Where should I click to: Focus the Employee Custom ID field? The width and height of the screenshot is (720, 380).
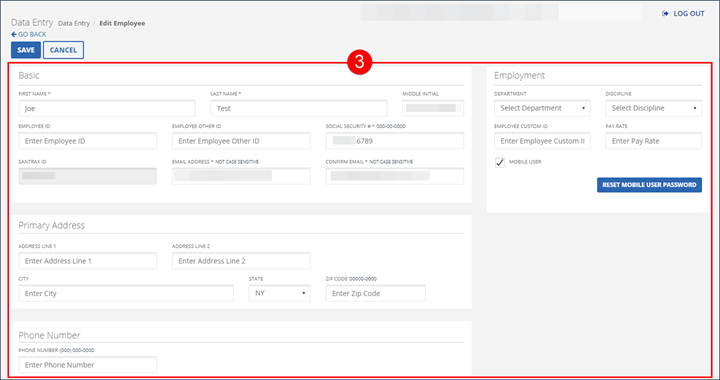[542, 141]
